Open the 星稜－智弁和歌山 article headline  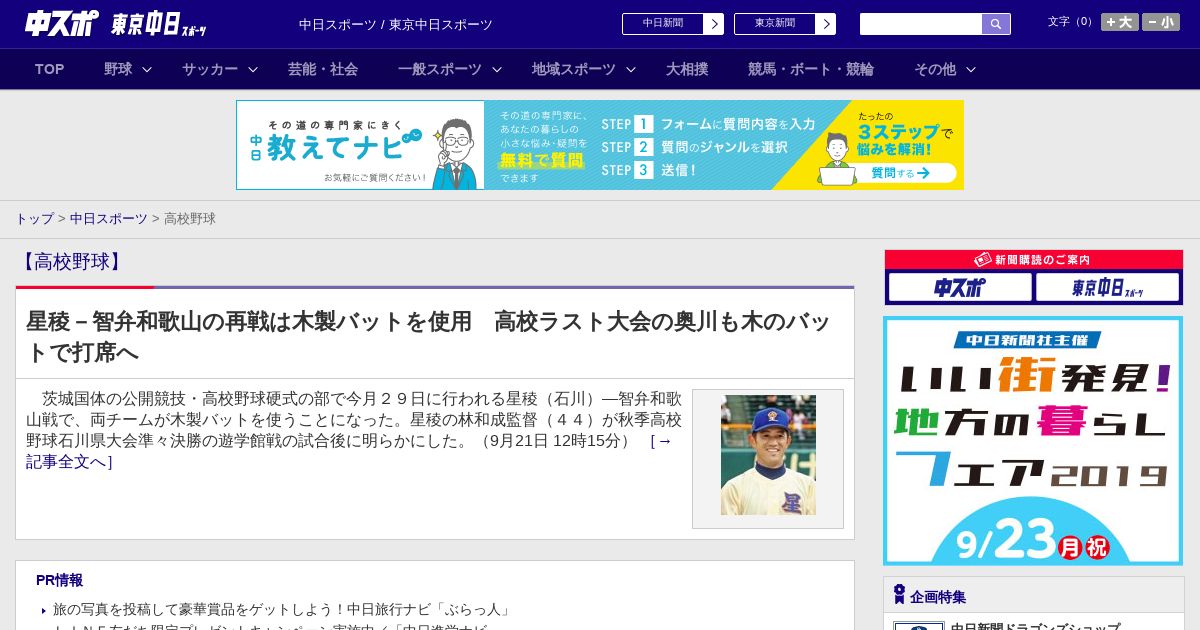point(428,336)
